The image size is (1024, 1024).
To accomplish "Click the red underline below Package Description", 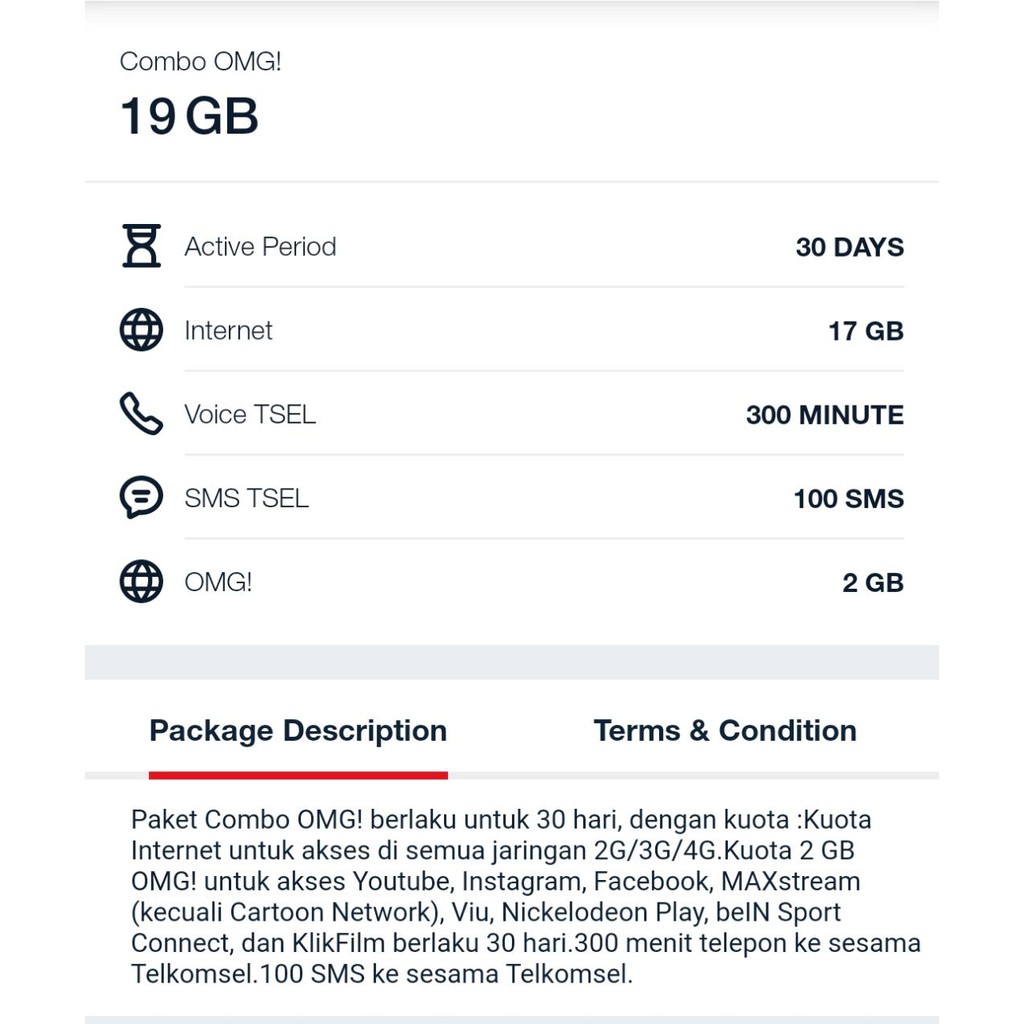I will point(297,772).
